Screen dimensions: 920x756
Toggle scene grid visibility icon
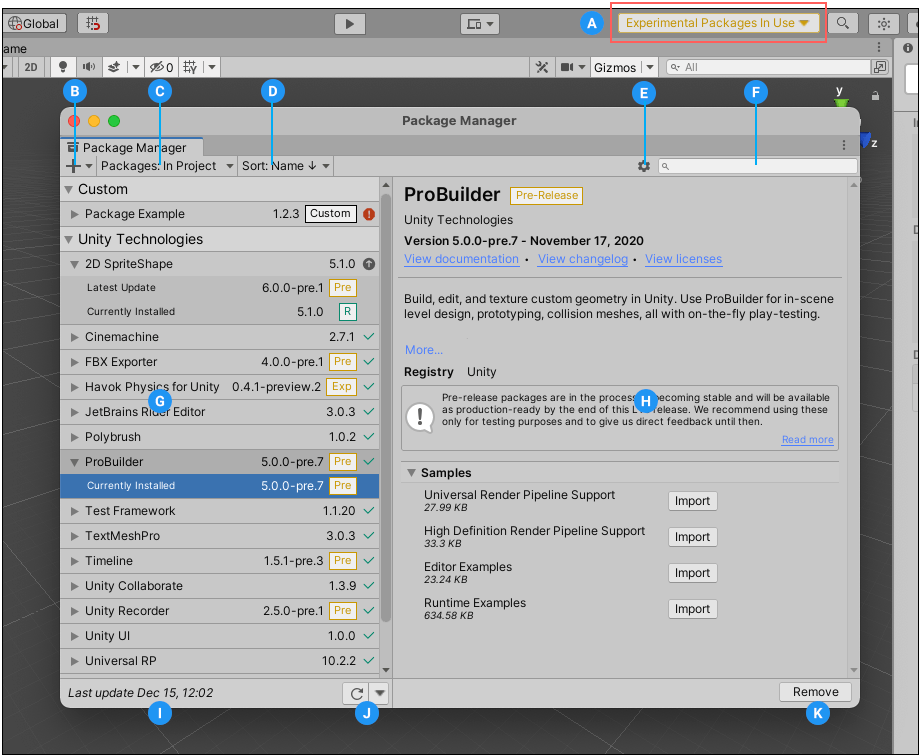[190, 68]
